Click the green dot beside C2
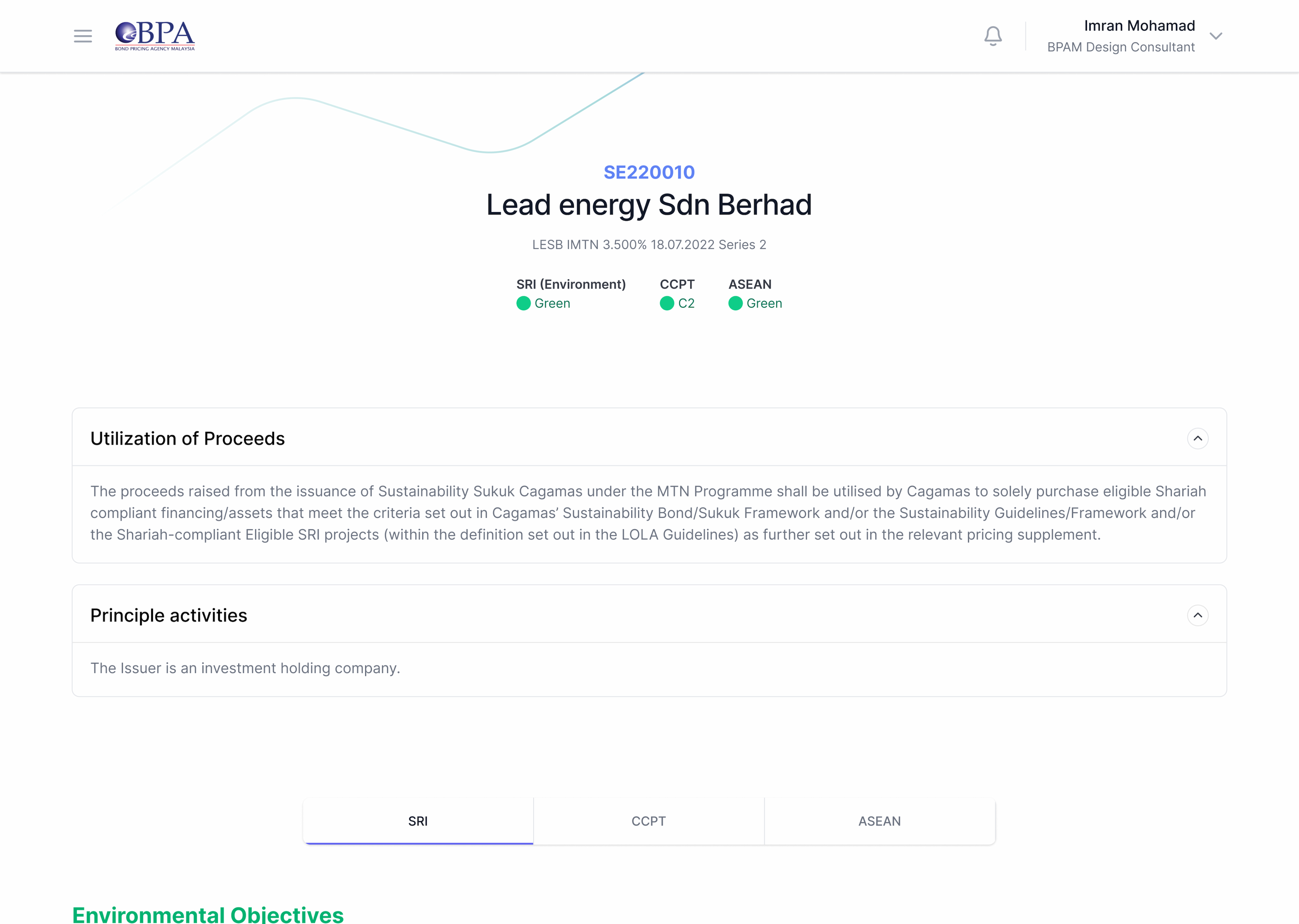 (x=666, y=303)
